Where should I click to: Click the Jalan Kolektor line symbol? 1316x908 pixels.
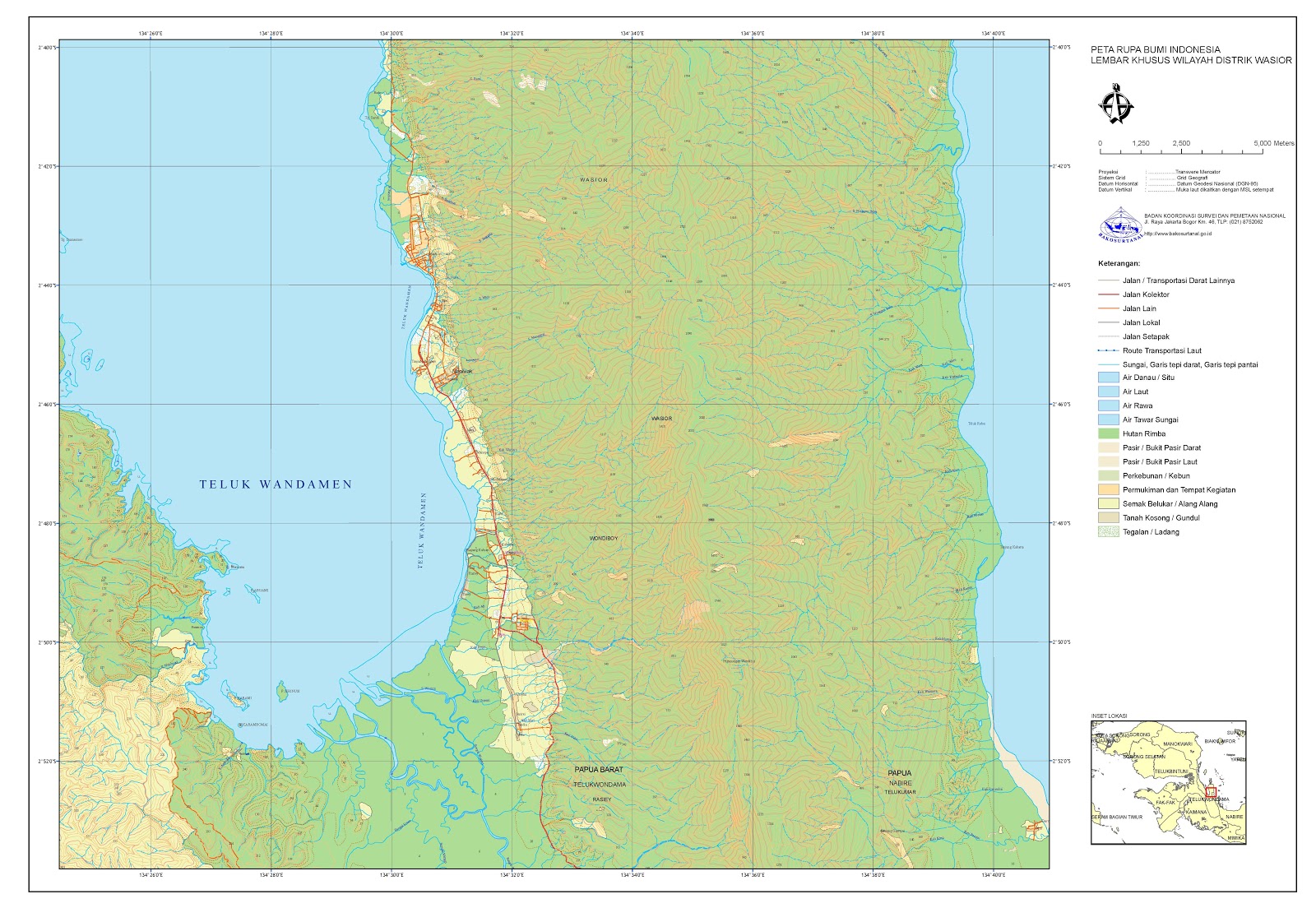click(1108, 294)
